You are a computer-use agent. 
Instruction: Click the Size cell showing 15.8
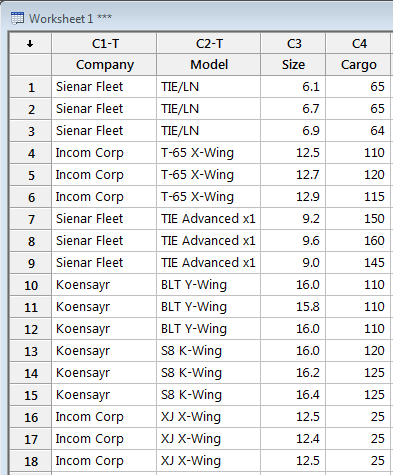pyautogui.click(x=293, y=307)
